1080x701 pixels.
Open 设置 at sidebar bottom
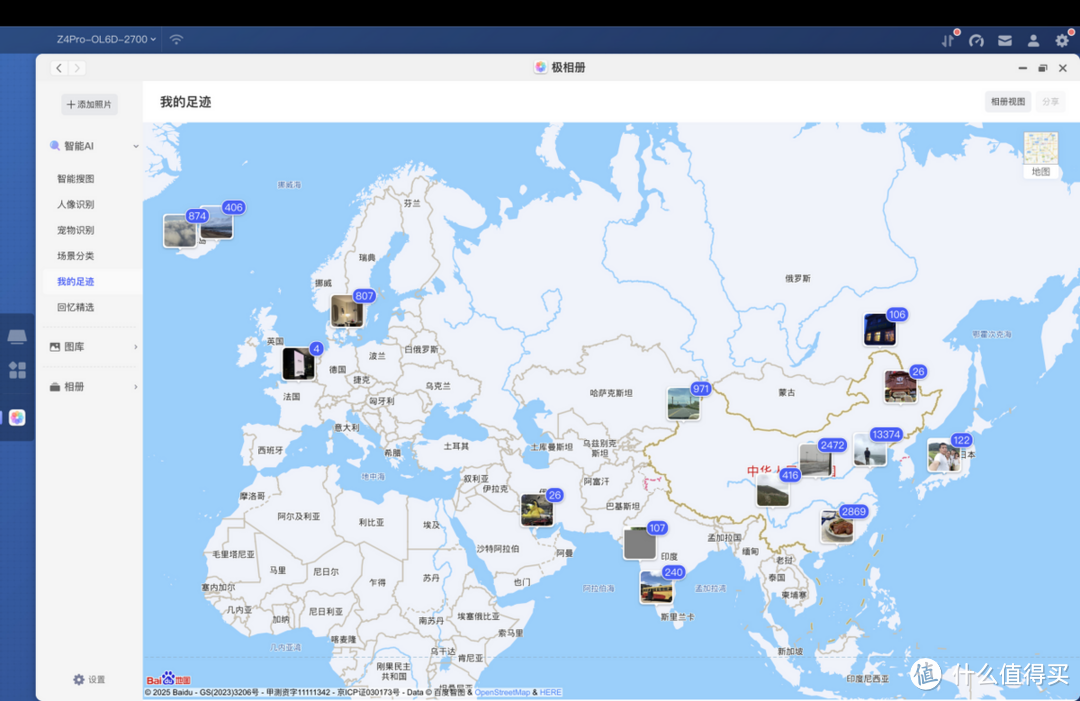click(x=89, y=679)
